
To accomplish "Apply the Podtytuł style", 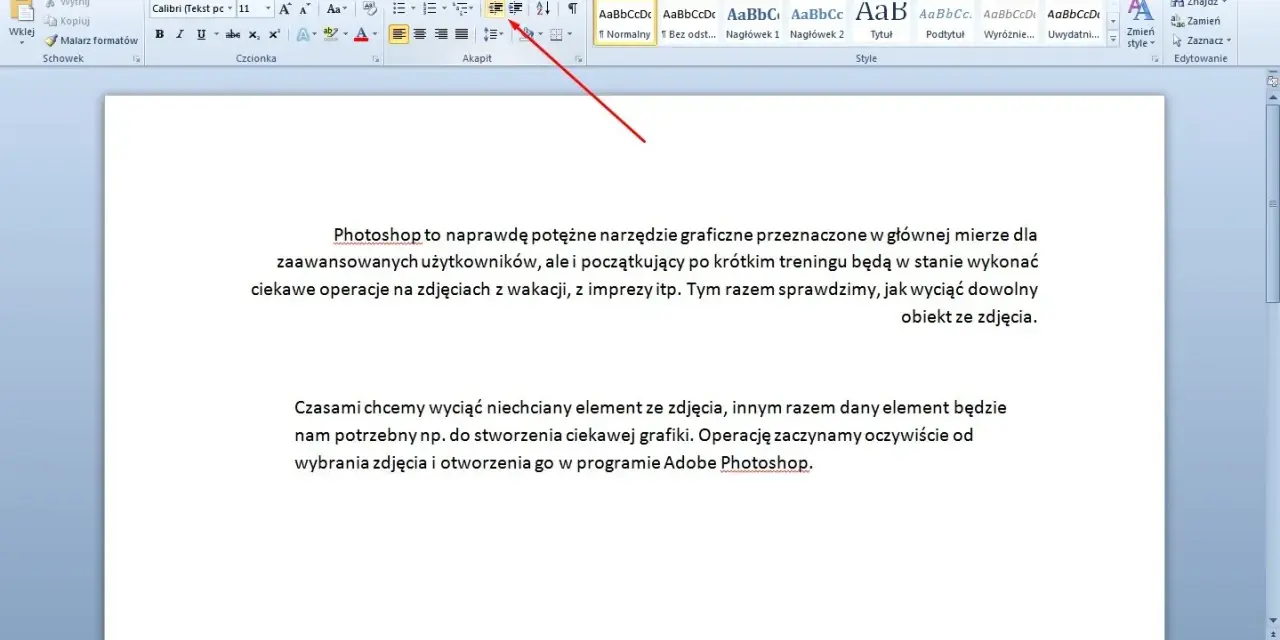I will click(x=945, y=23).
